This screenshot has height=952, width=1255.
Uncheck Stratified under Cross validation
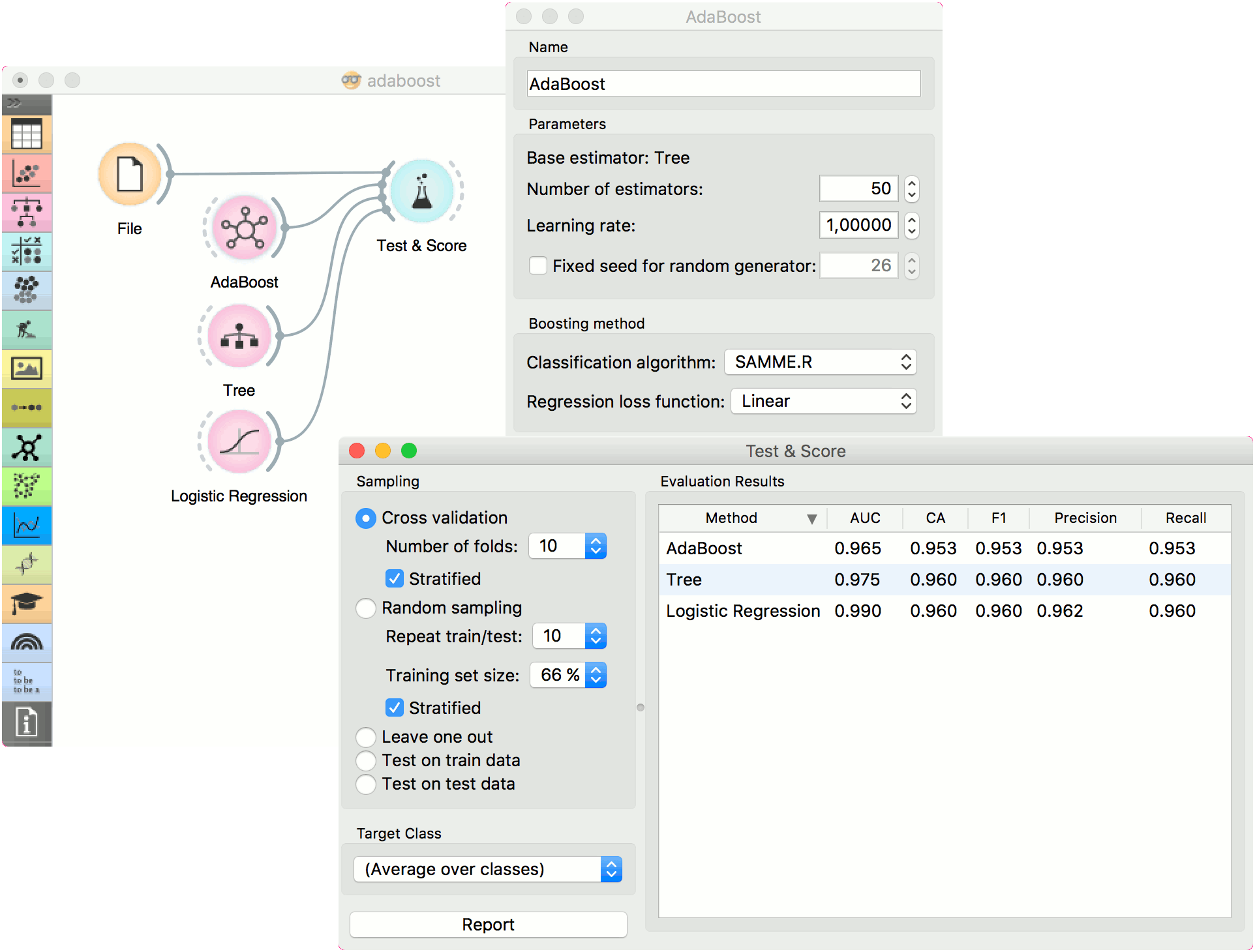395,579
